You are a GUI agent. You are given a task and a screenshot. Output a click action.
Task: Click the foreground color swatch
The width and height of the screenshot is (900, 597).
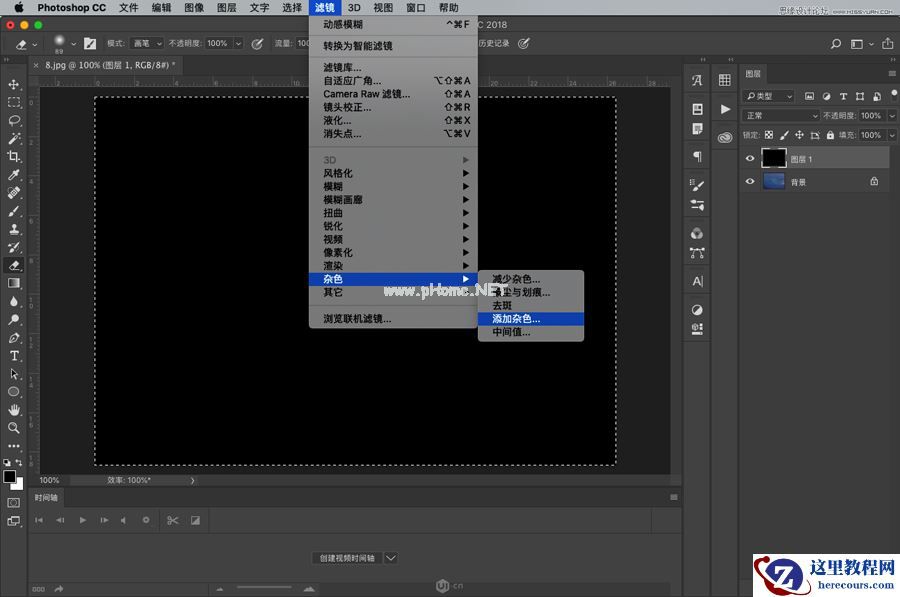(x=10, y=477)
